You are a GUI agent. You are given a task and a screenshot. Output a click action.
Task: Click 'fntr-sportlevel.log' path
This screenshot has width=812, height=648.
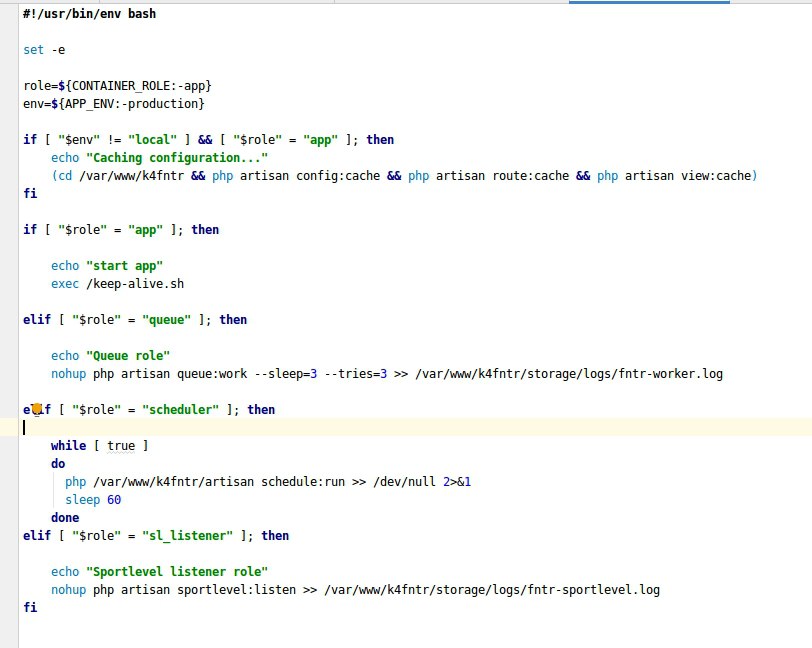[593, 589]
